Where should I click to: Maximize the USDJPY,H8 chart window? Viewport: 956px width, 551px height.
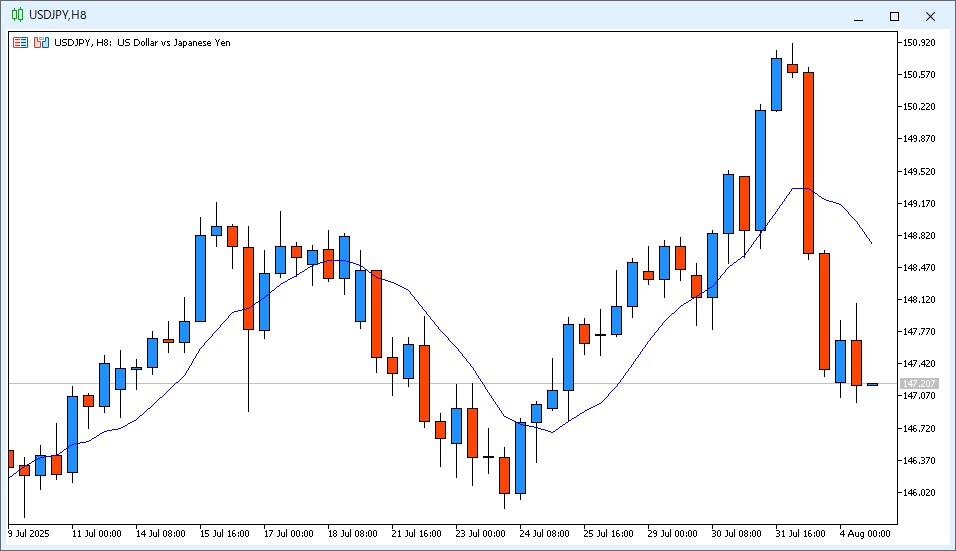click(x=894, y=16)
